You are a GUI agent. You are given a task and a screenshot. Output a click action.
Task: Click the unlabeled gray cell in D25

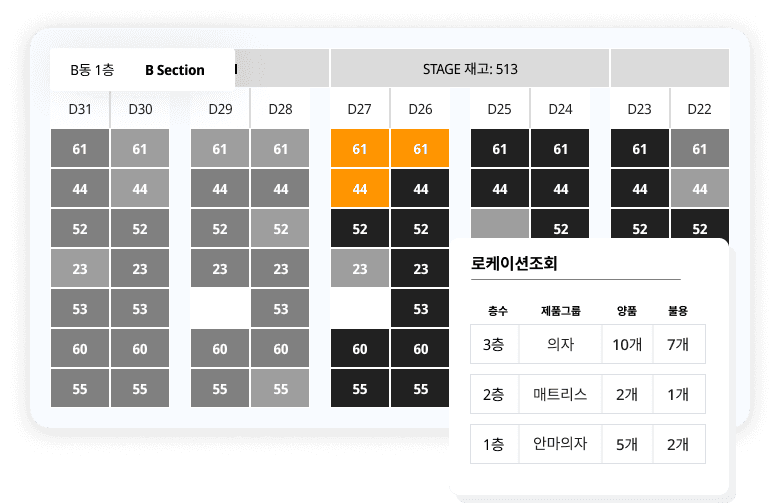(500, 224)
